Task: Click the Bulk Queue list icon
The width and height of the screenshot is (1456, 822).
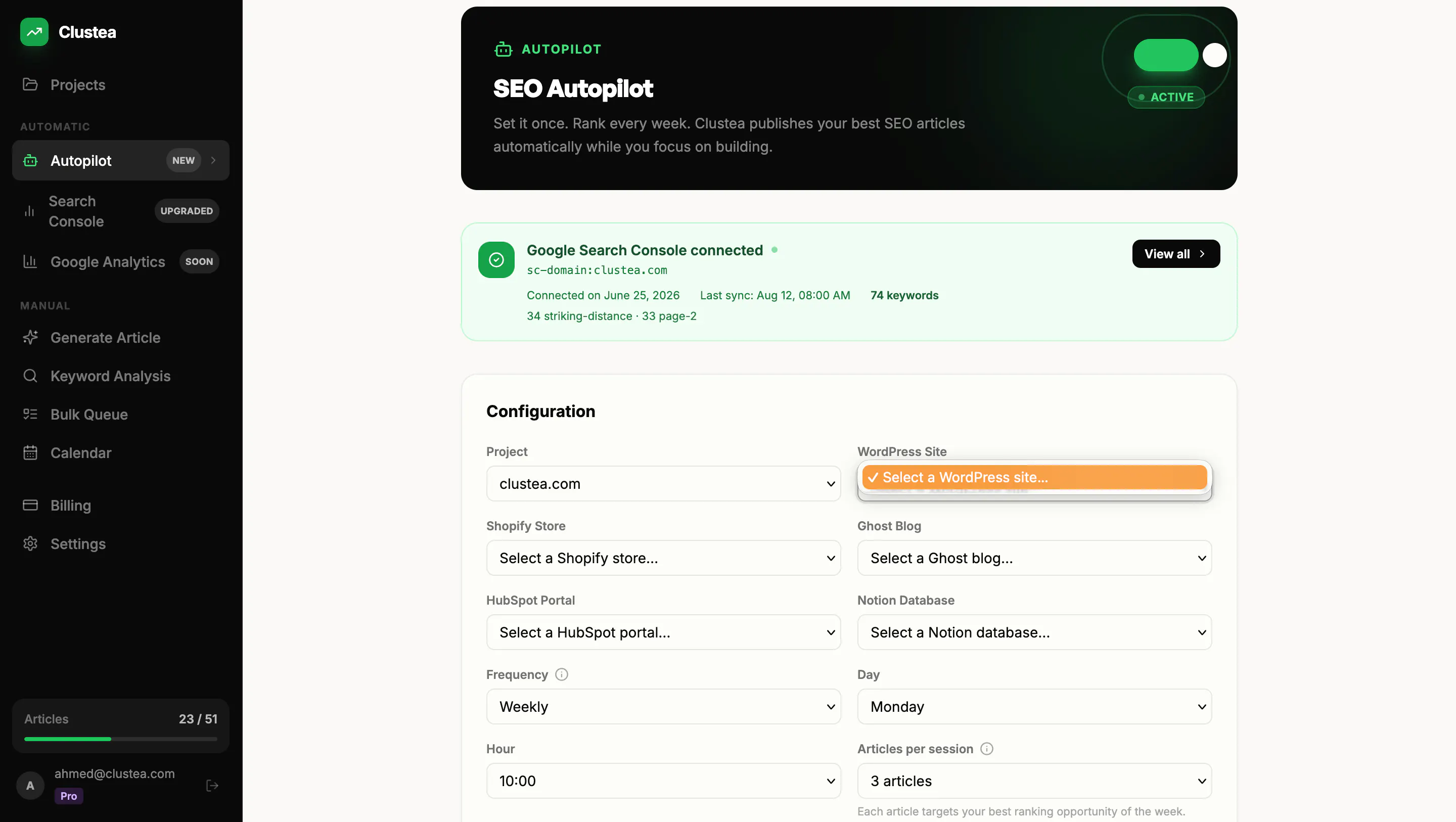Action: (30, 415)
